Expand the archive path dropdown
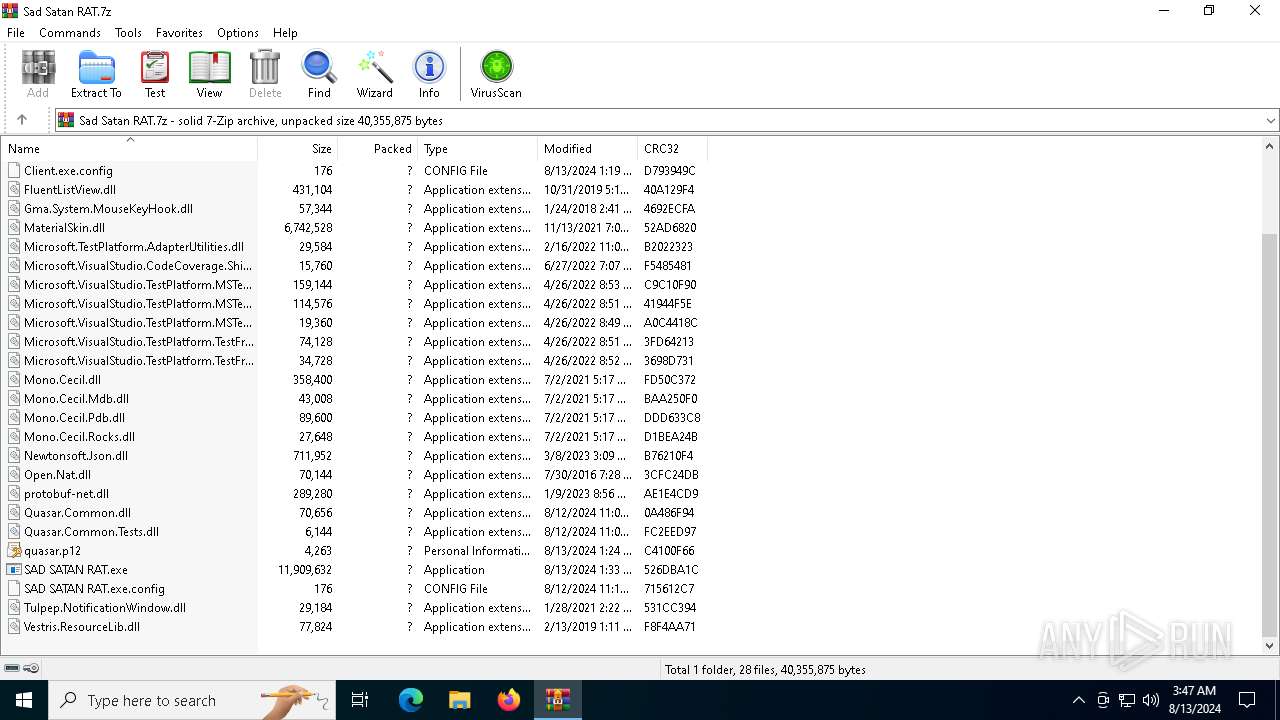Image resolution: width=1280 pixels, height=720 pixels. click(x=1271, y=120)
